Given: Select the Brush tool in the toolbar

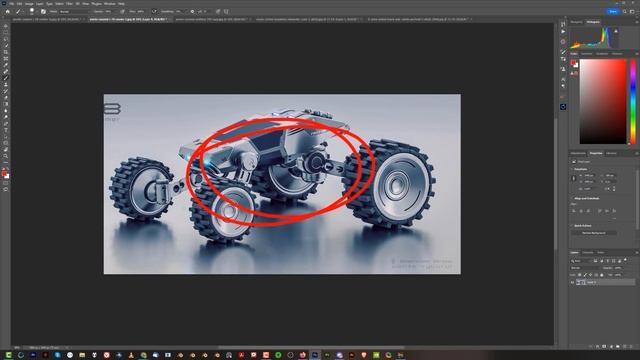Looking at the screenshot, I should coord(6,78).
